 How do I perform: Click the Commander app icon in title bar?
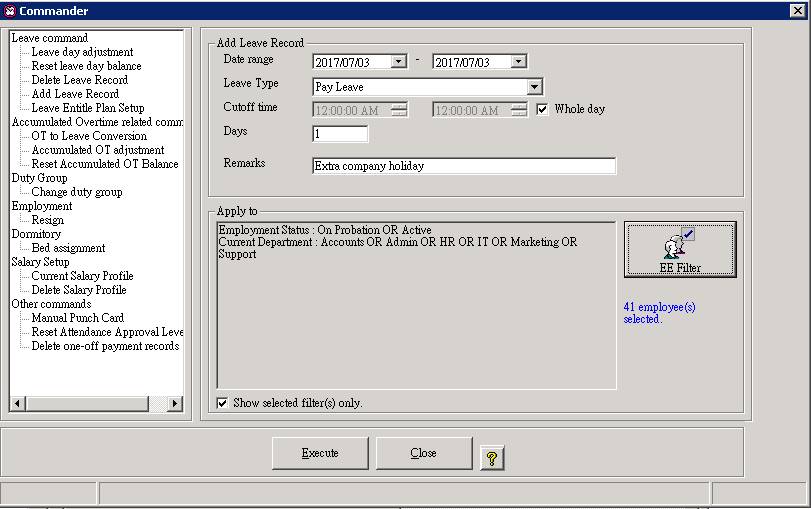[9, 10]
